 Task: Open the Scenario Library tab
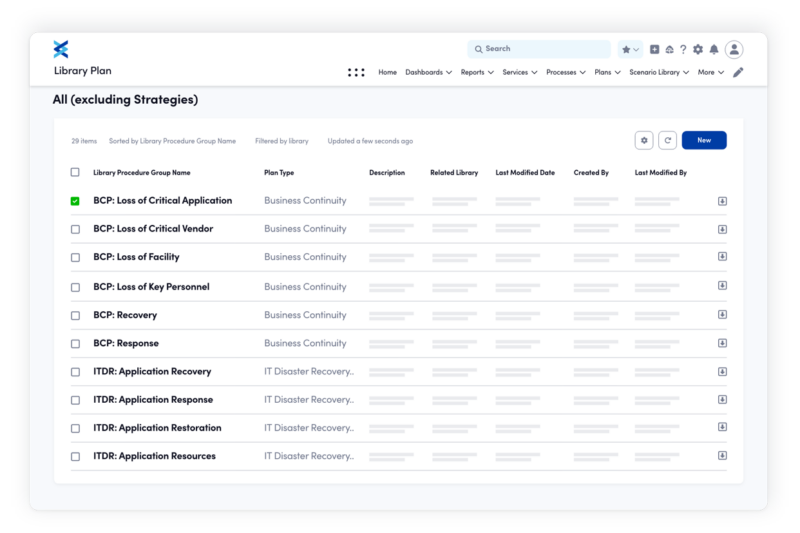coord(654,72)
